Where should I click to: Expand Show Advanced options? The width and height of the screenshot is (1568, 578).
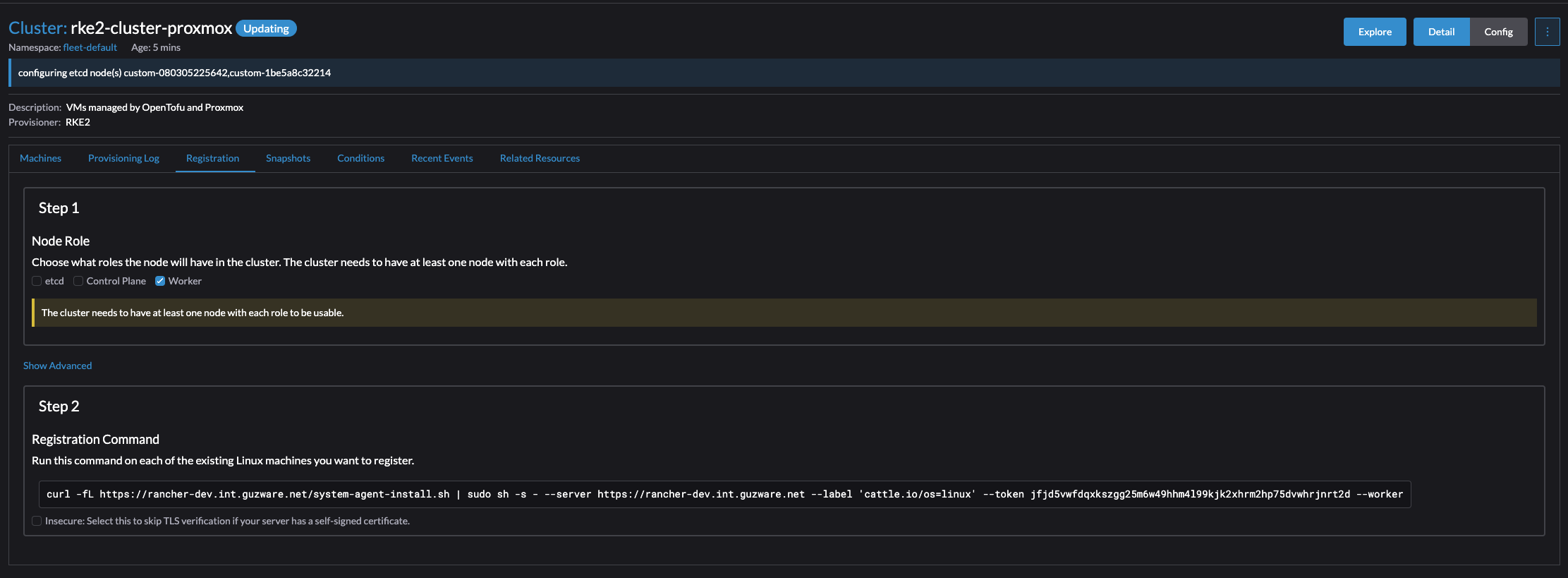[57, 366]
